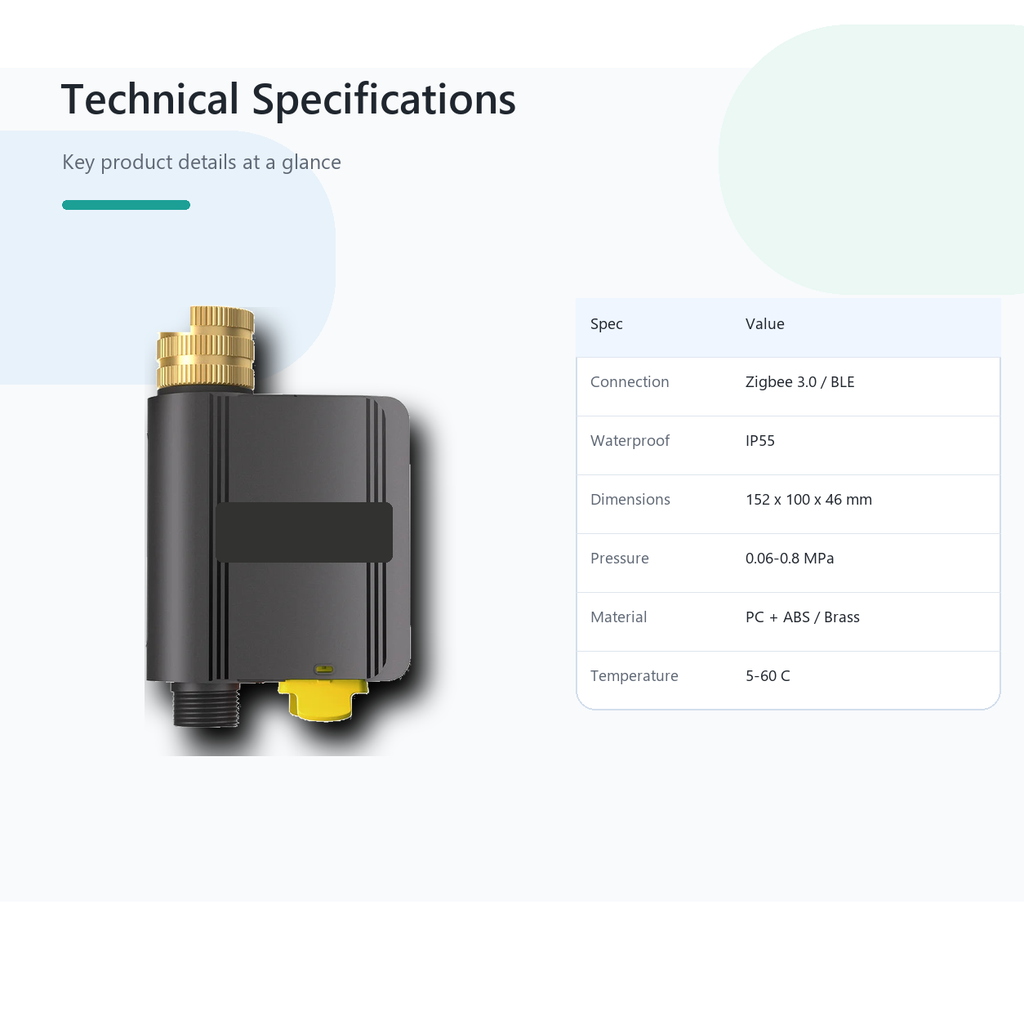The image size is (1024, 1024).
Task: Click the 'Material' row label
Action: tap(618, 617)
